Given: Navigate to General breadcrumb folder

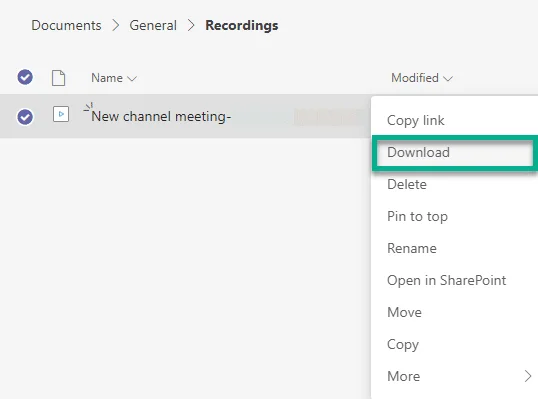Looking at the screenshot, I should pyautogui.click(x=153, y=25).
